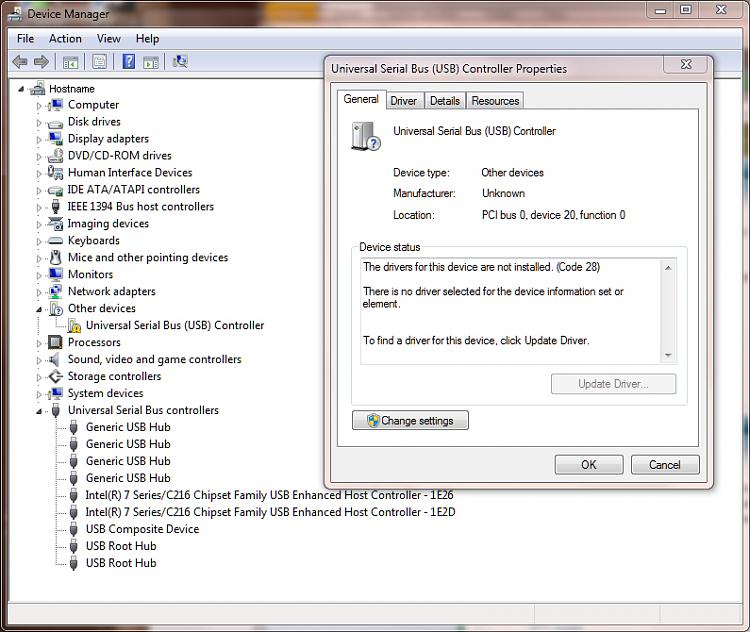This screenshot has width=750, height=632.
Task: Toggle the console tree toolbar icon
Action: [x=70, y=62]
